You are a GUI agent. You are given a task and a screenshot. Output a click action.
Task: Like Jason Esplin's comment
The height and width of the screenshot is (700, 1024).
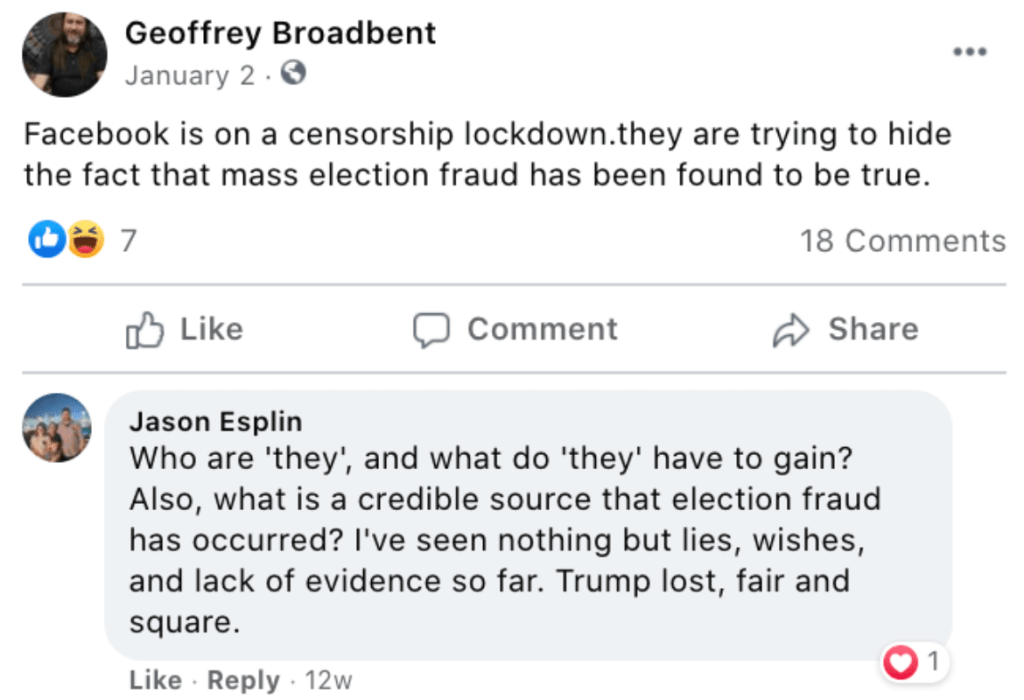(x=155, y=681)
